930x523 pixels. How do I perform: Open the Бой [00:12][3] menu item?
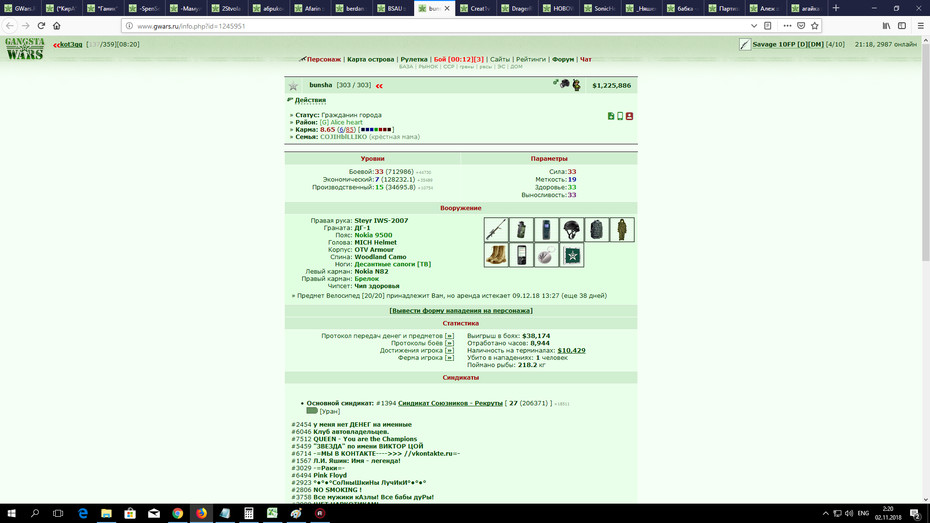click(458, 59)
